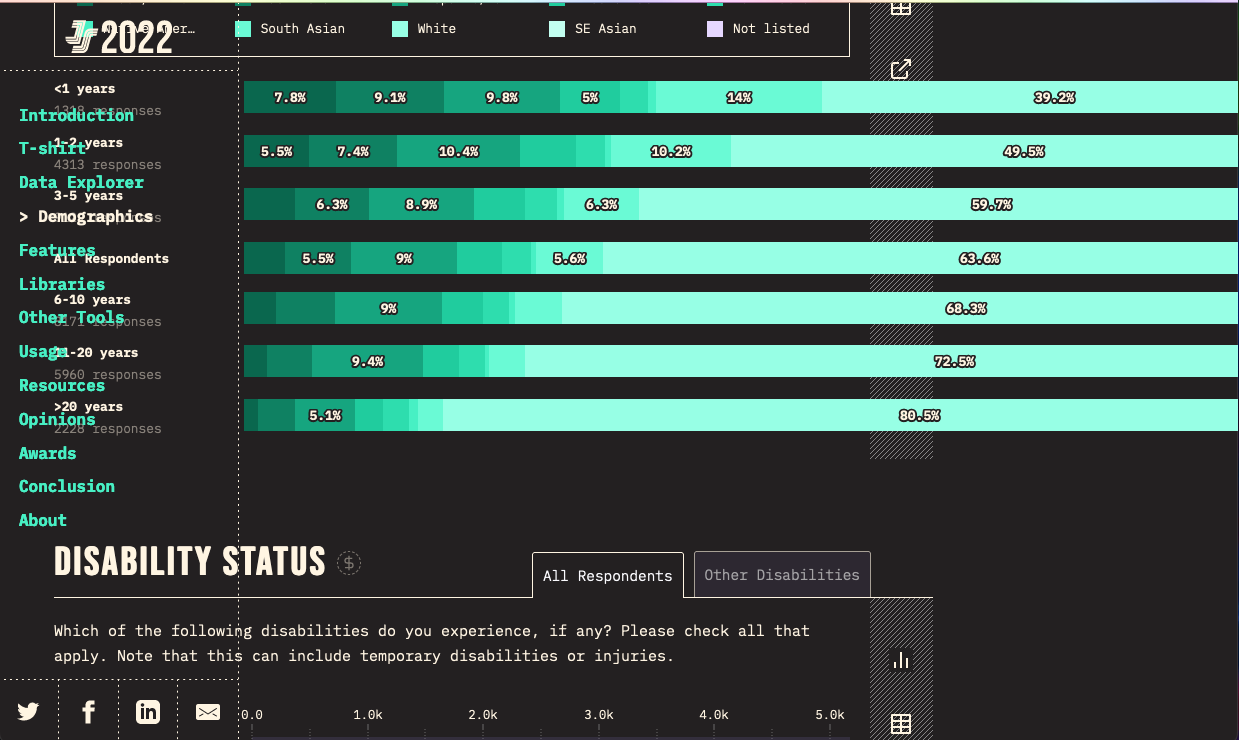The height and width of the screenshot is (740, 1239).
Task: Select the All Respondents tab
Action: (x=608, y=575)
